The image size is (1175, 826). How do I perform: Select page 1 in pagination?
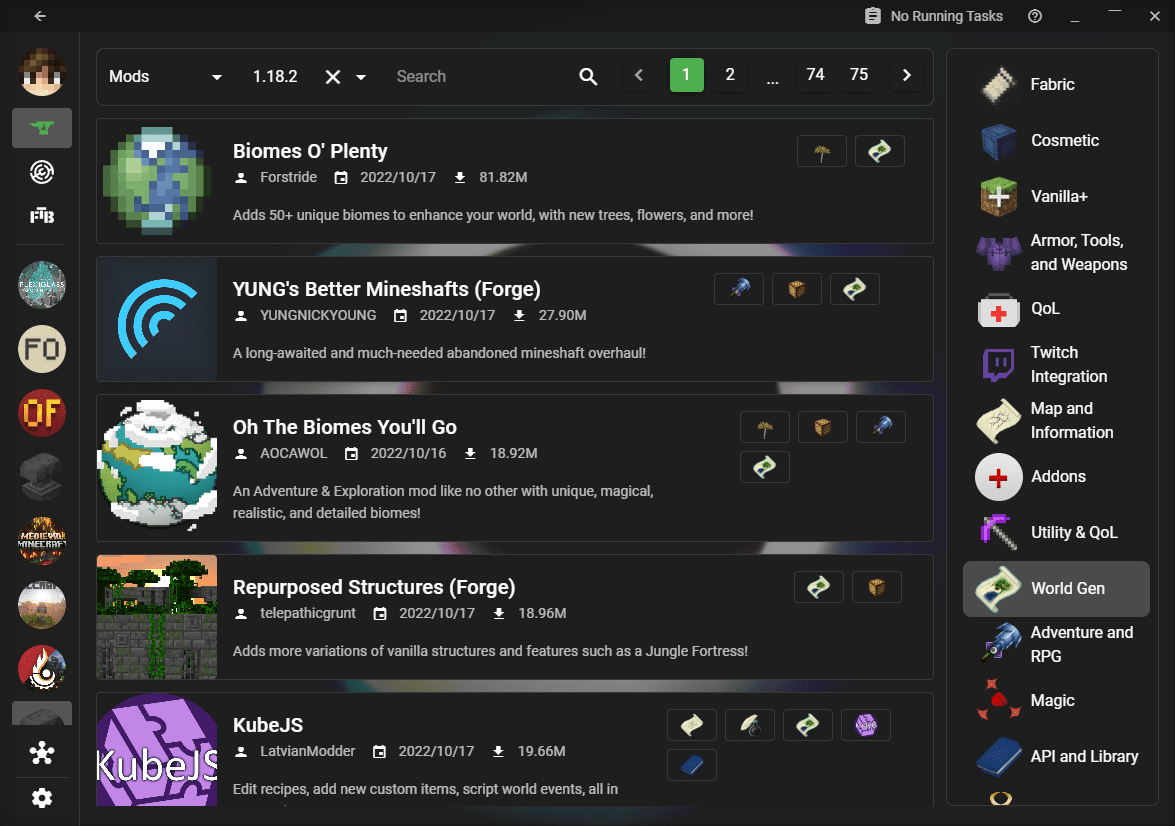coord(686,75)
